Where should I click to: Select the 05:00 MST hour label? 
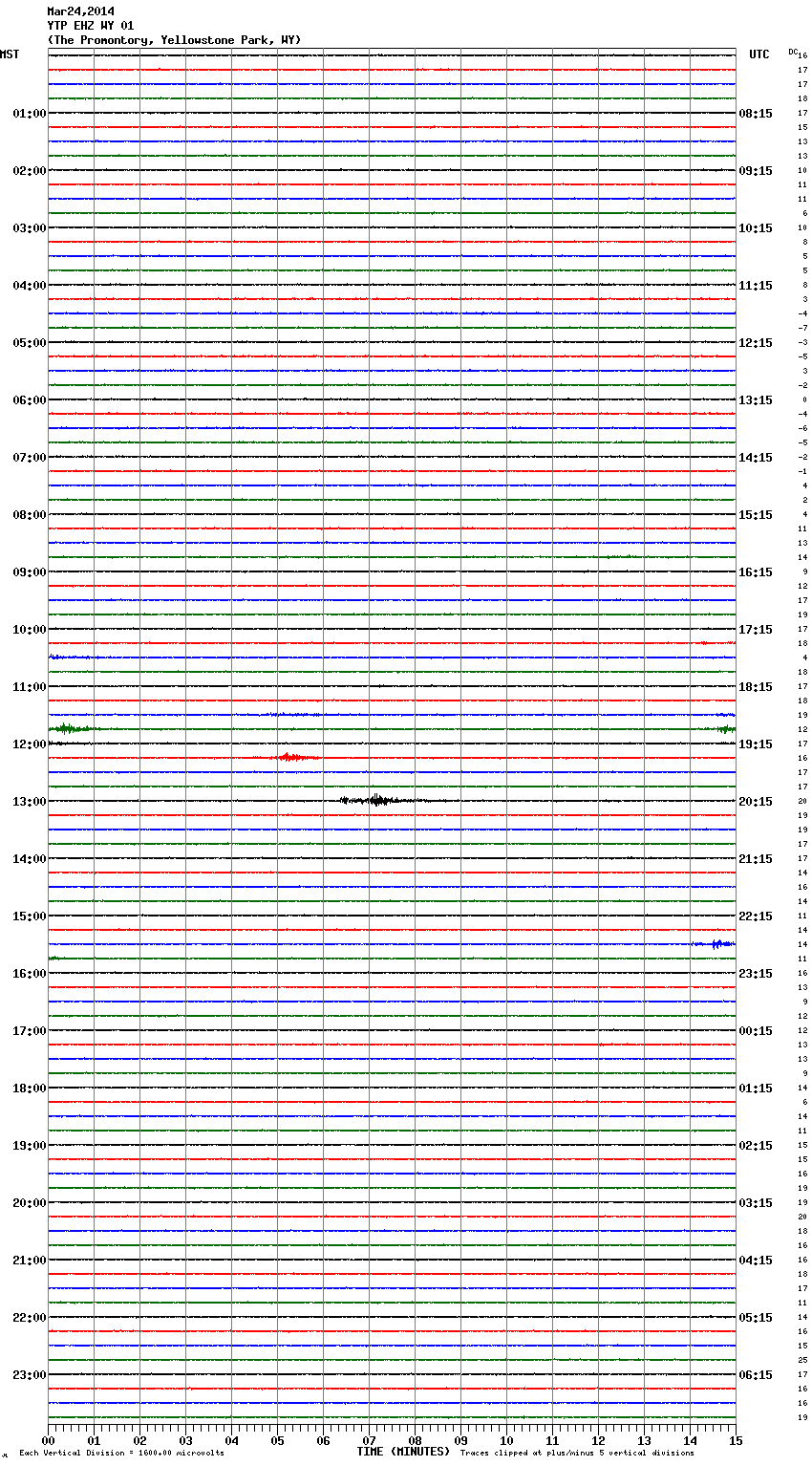point(29,343)
